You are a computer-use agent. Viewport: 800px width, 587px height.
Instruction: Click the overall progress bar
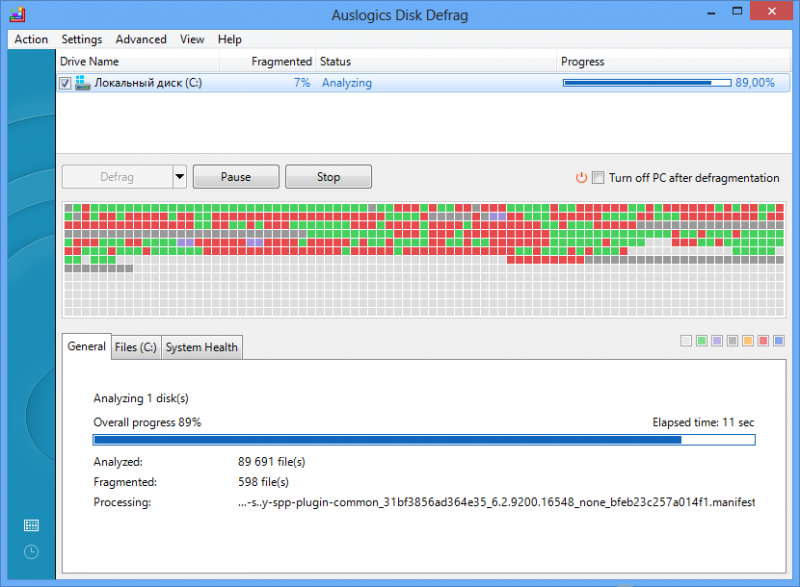coord(424,440)
